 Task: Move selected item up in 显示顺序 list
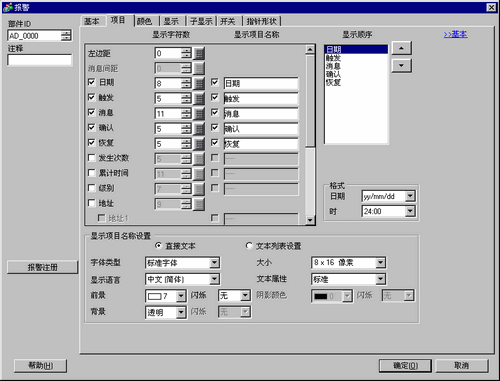pos(401,48)
